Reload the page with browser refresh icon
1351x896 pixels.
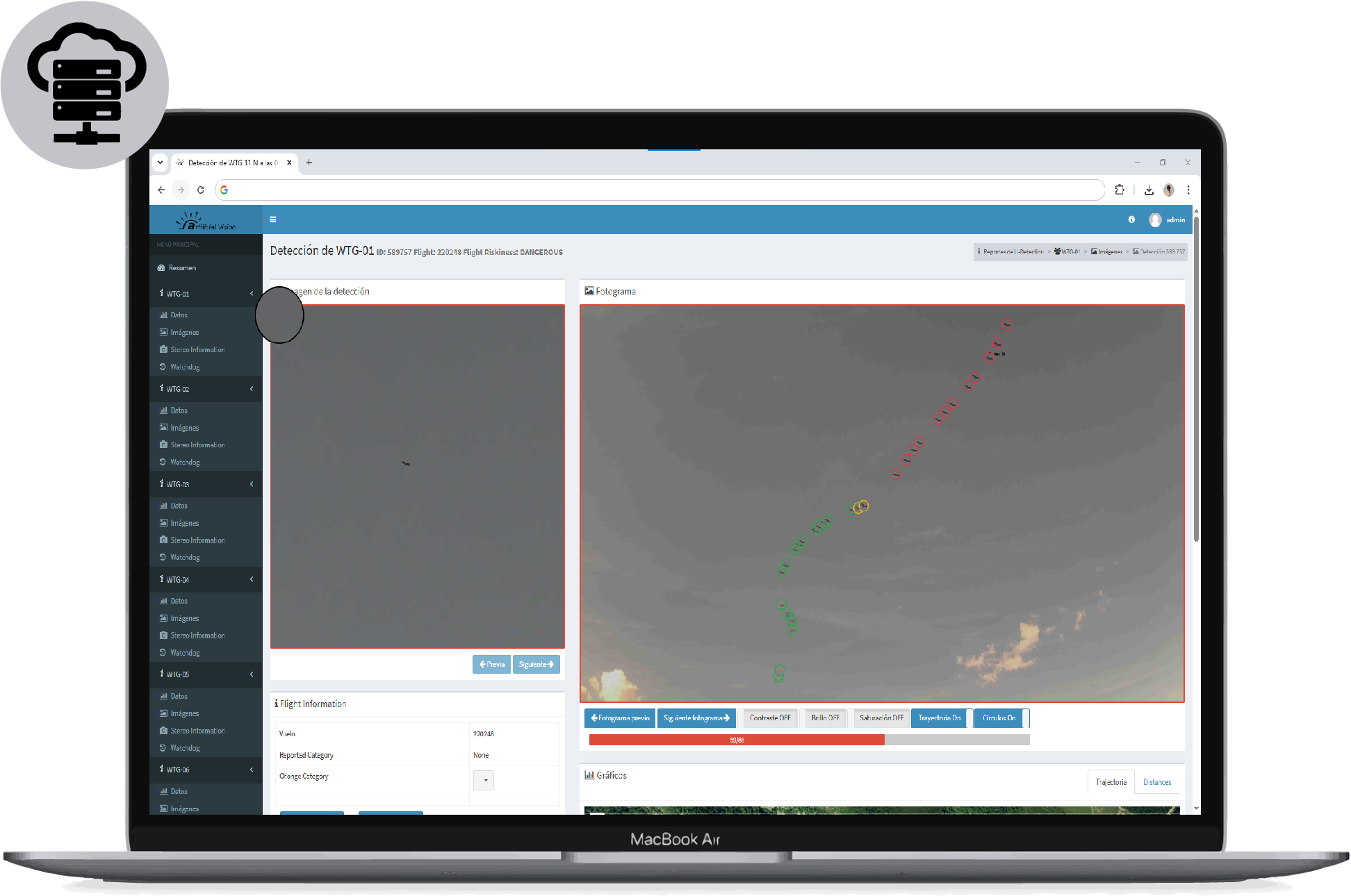pyautogui.click(x=201, y=190)
